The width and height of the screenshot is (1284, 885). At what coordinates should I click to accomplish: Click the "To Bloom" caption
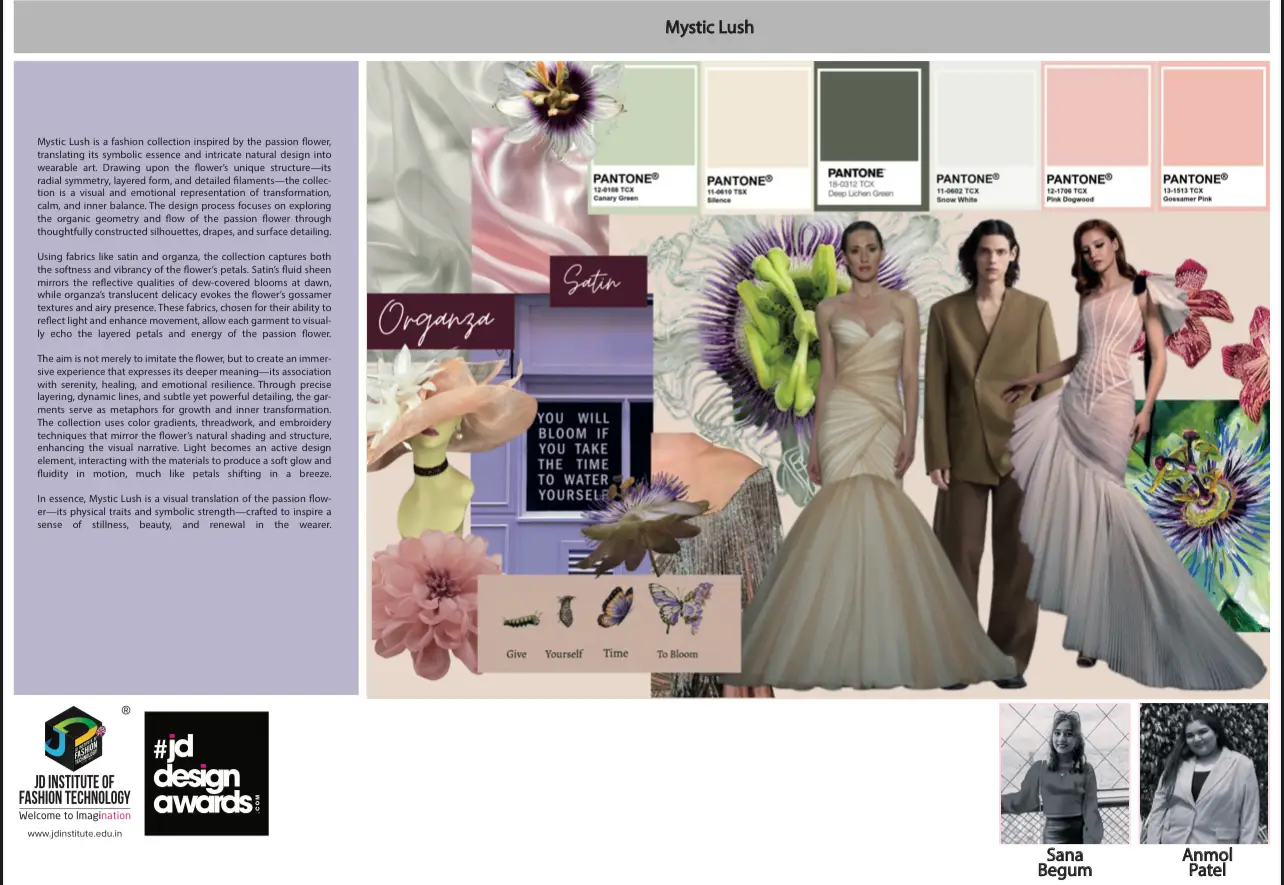[677, 654]
